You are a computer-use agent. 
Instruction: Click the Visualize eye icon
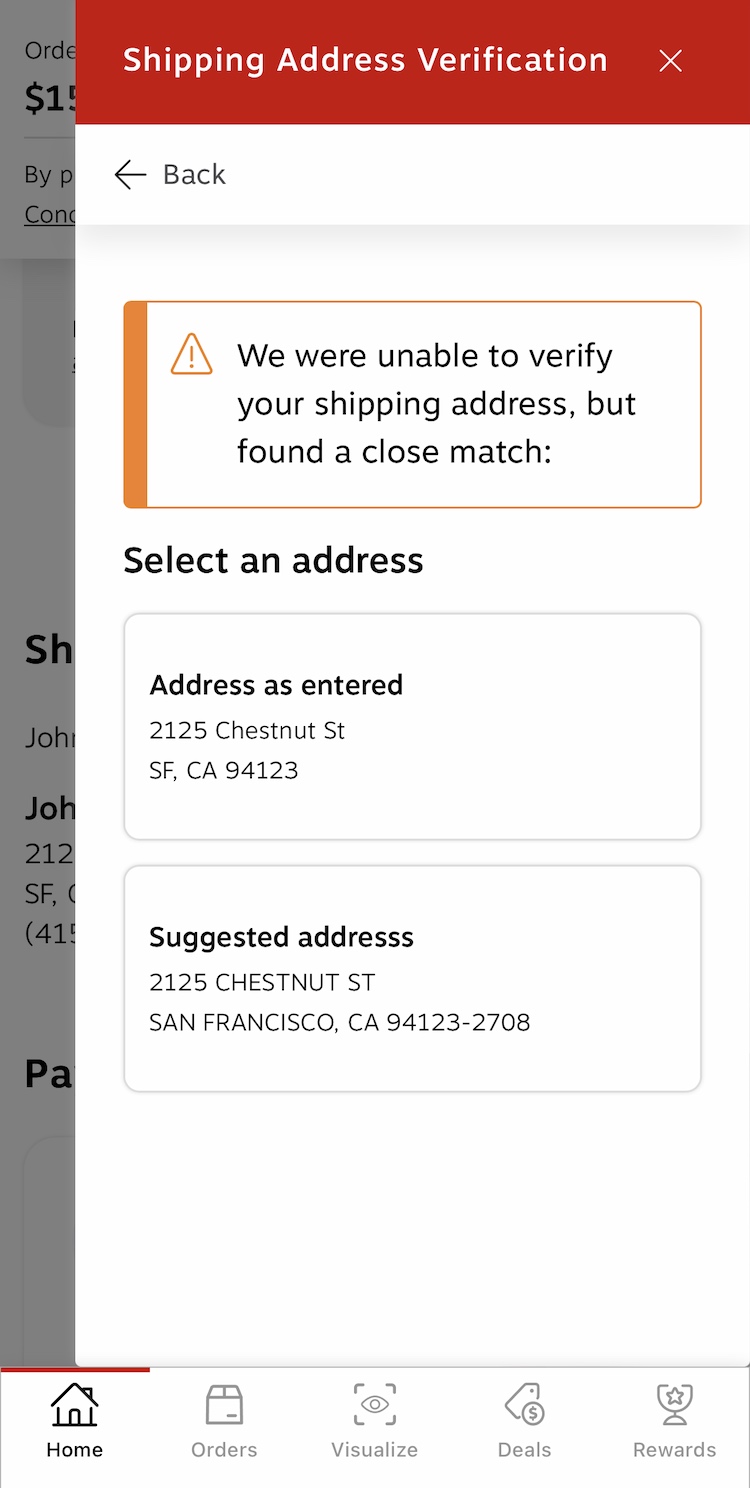coord(375,1405)
